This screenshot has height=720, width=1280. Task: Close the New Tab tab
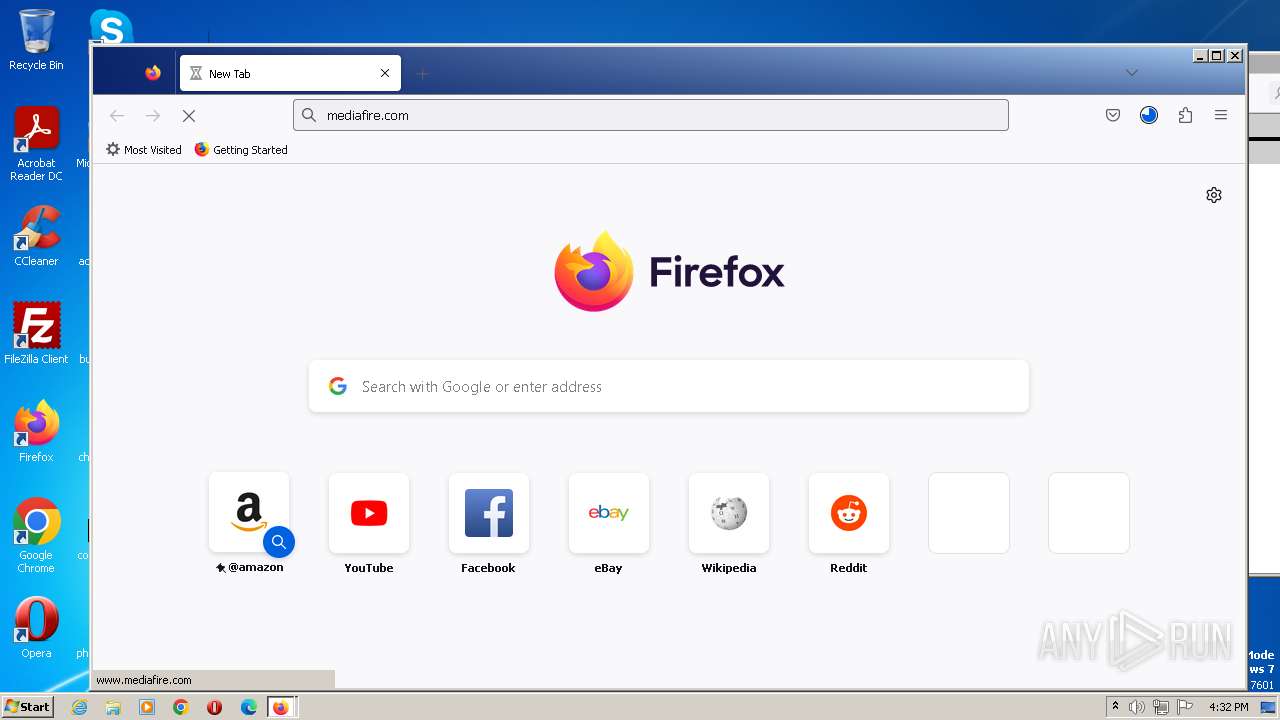tap(385, 73)
